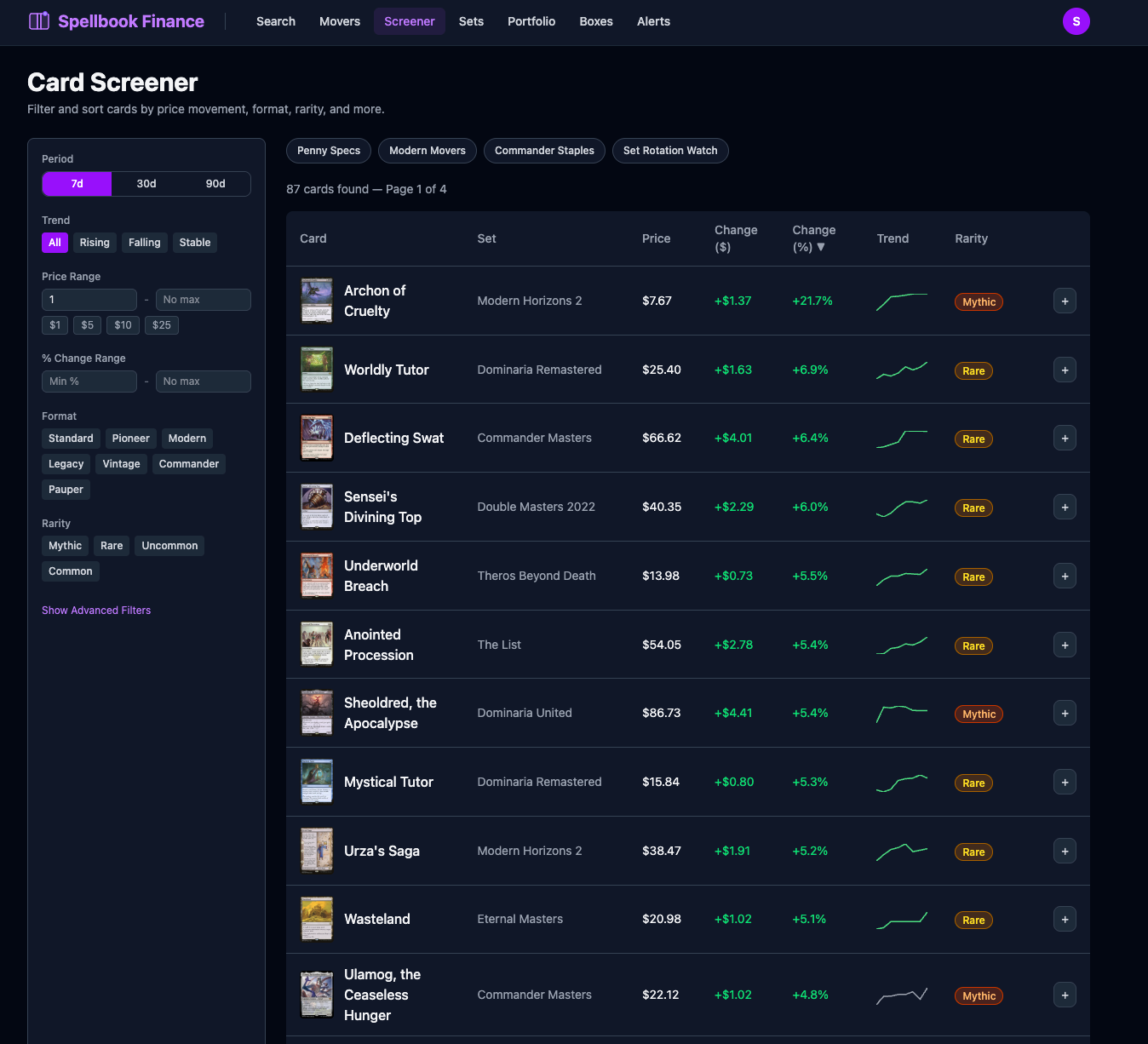Change sort order on the Change (%) column
1148x1044 pixels.
coord(813,238)
